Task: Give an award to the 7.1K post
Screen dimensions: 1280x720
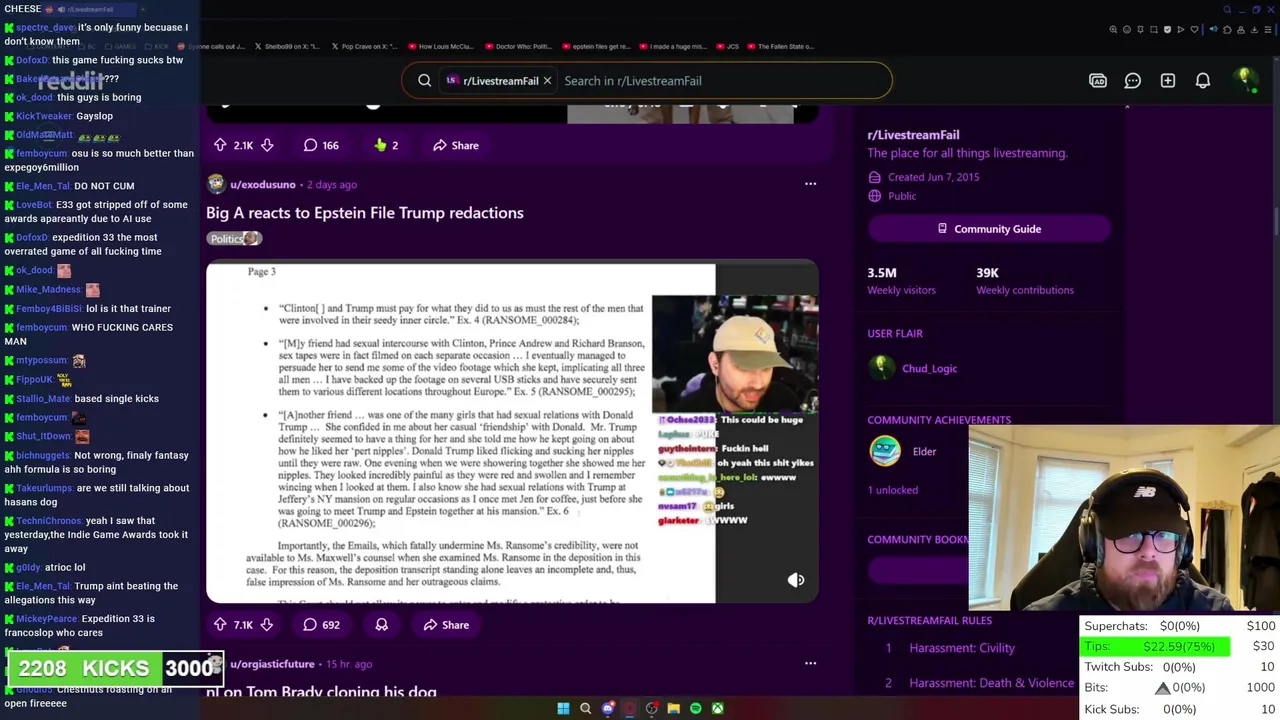Action: (381, 625)
